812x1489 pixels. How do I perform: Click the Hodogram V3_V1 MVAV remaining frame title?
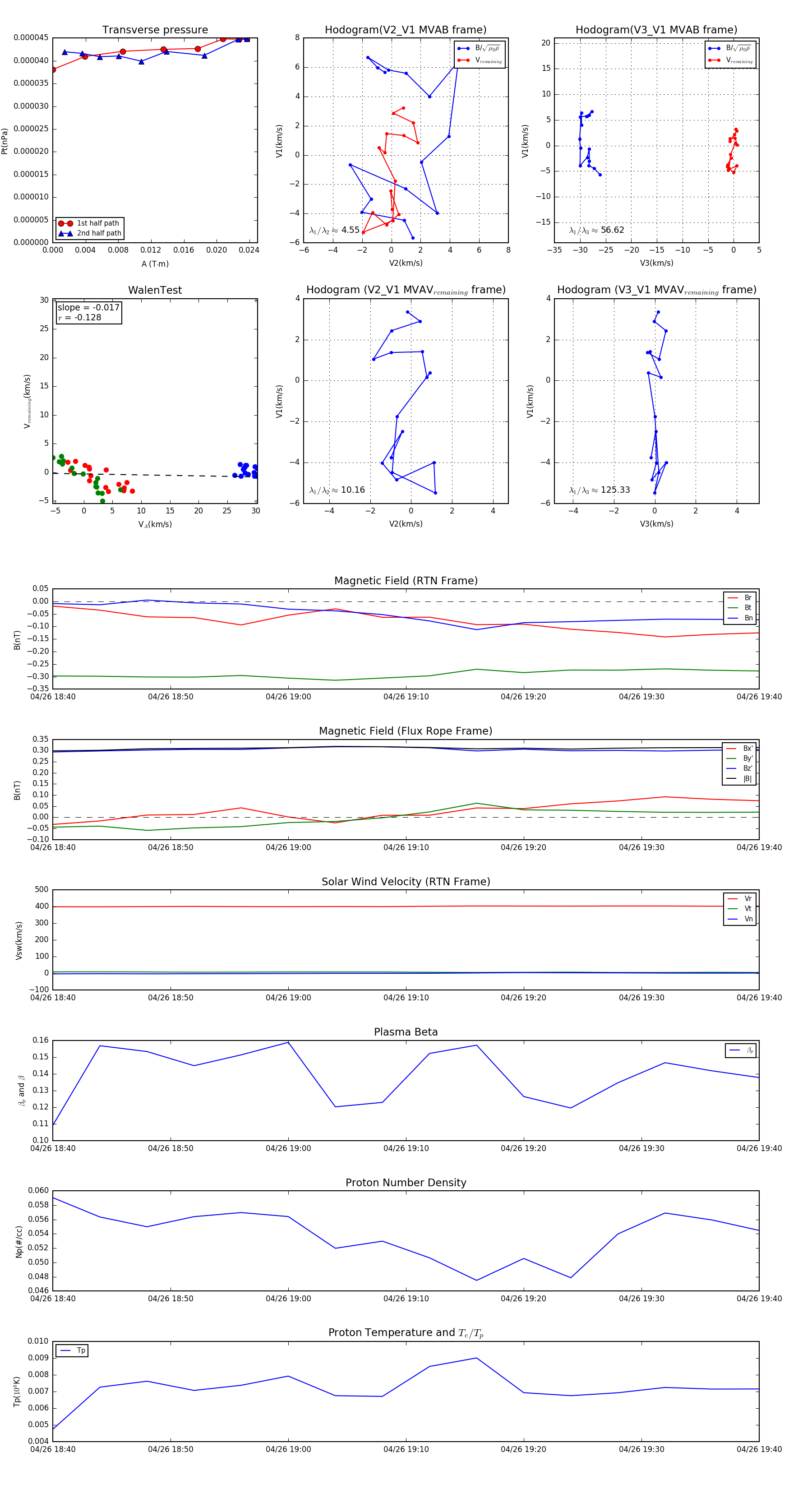pos(656,290)
